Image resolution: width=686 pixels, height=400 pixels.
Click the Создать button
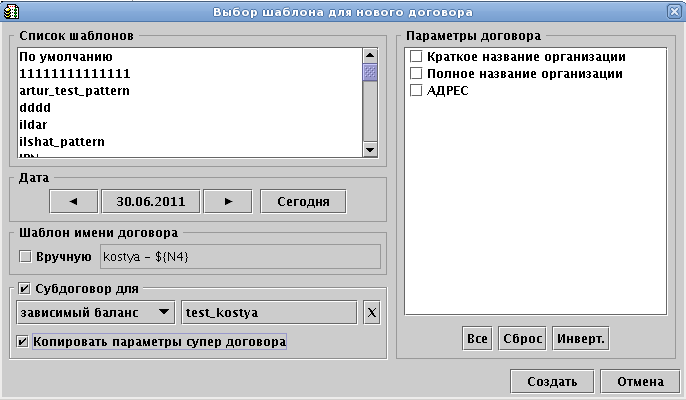point(553,381)
